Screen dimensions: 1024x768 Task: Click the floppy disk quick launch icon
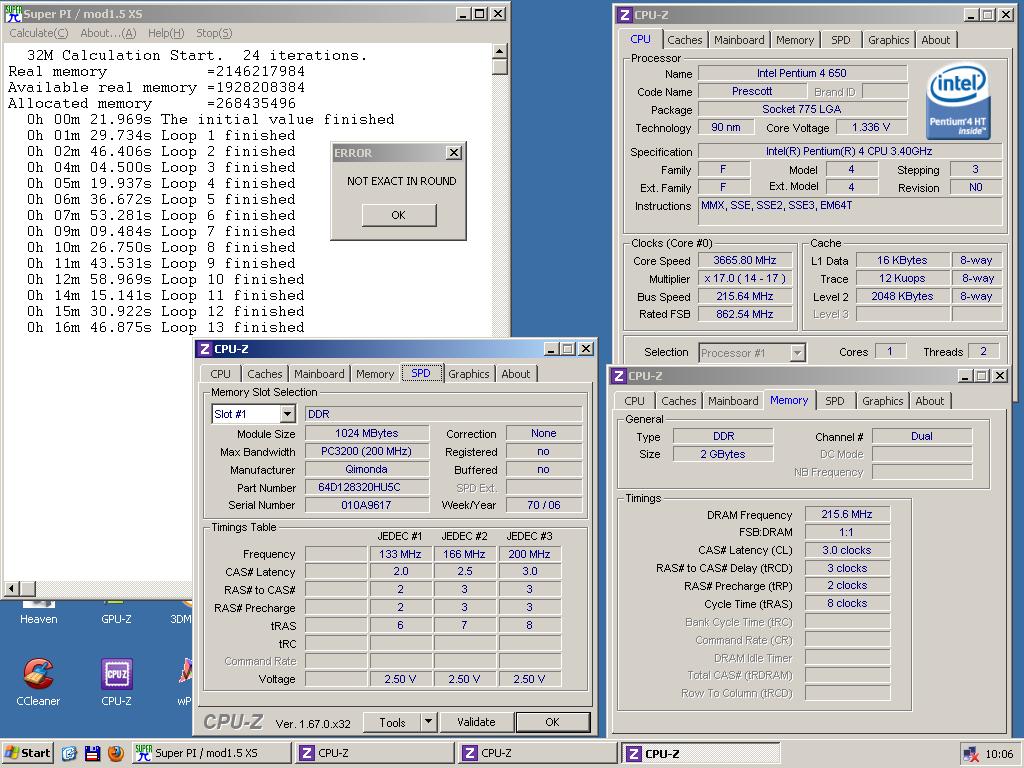[x=93, y=753]
